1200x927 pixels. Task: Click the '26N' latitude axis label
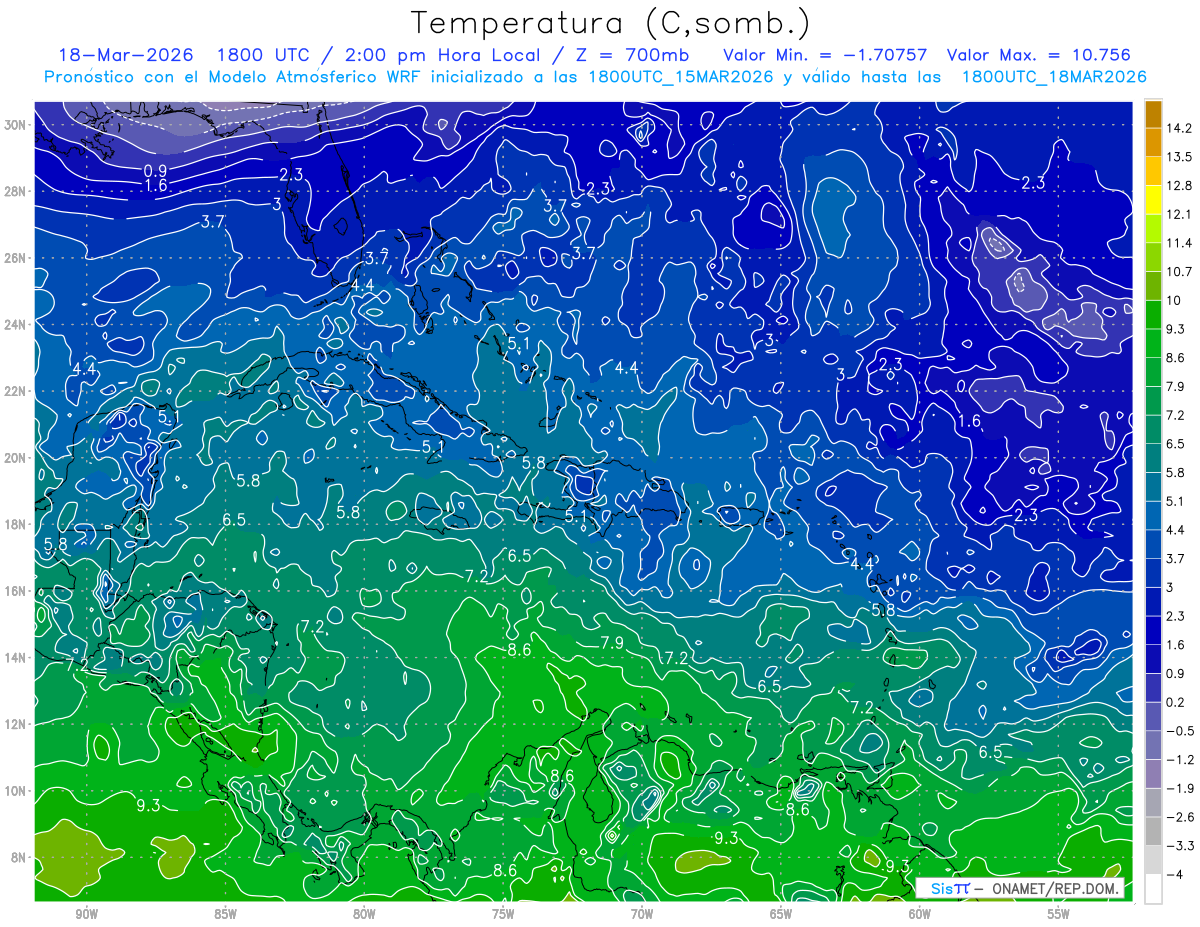[16, 258]
